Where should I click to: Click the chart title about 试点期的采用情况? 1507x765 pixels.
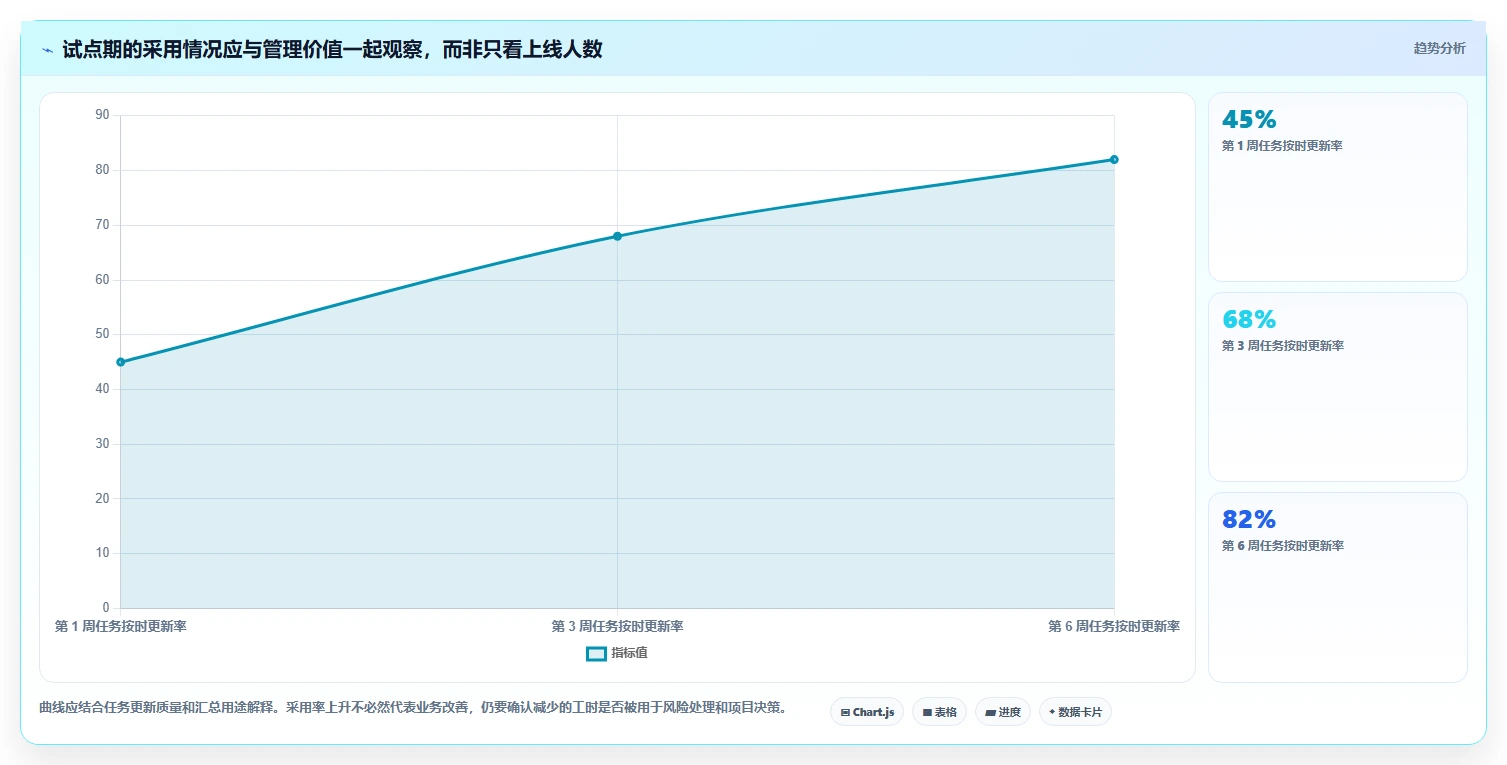tap(332, 49)
